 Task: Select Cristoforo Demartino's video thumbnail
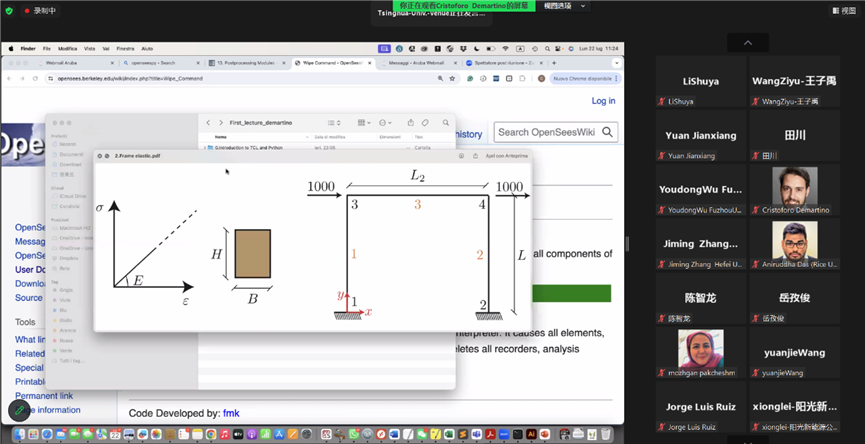795,187
